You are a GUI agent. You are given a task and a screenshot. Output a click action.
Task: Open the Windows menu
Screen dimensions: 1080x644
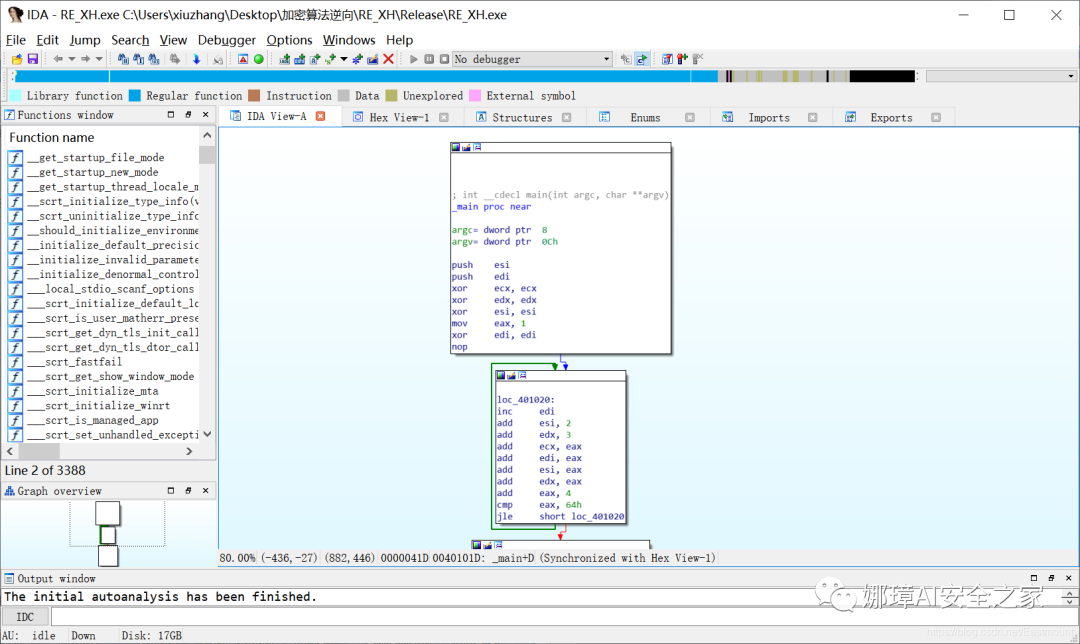click(349, 40)
